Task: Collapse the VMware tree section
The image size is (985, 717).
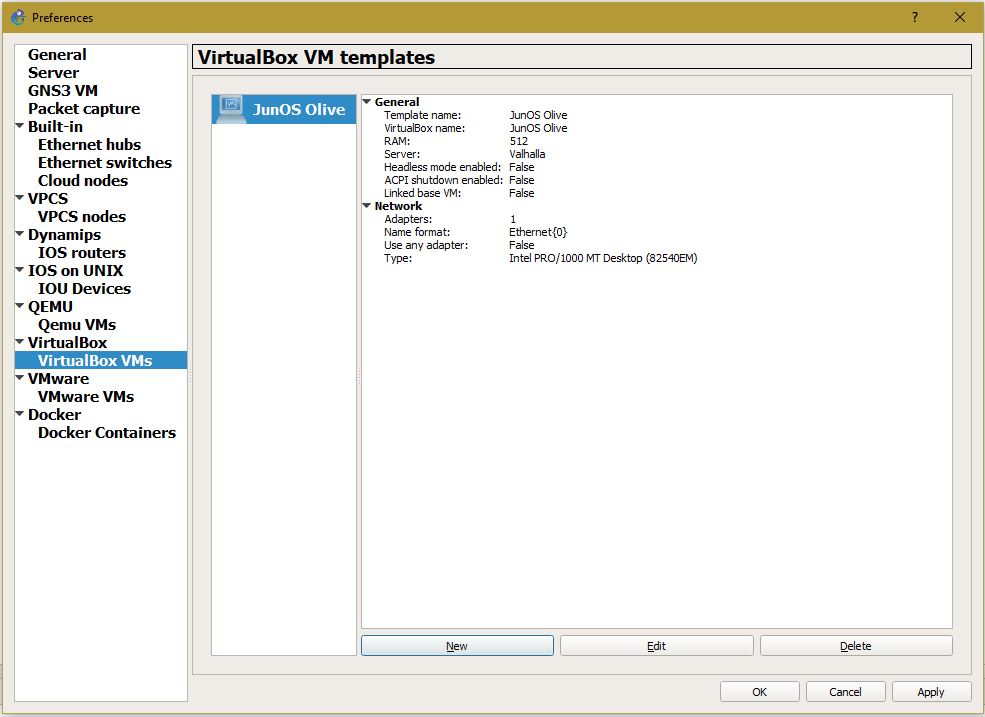Action: [20, 378]
